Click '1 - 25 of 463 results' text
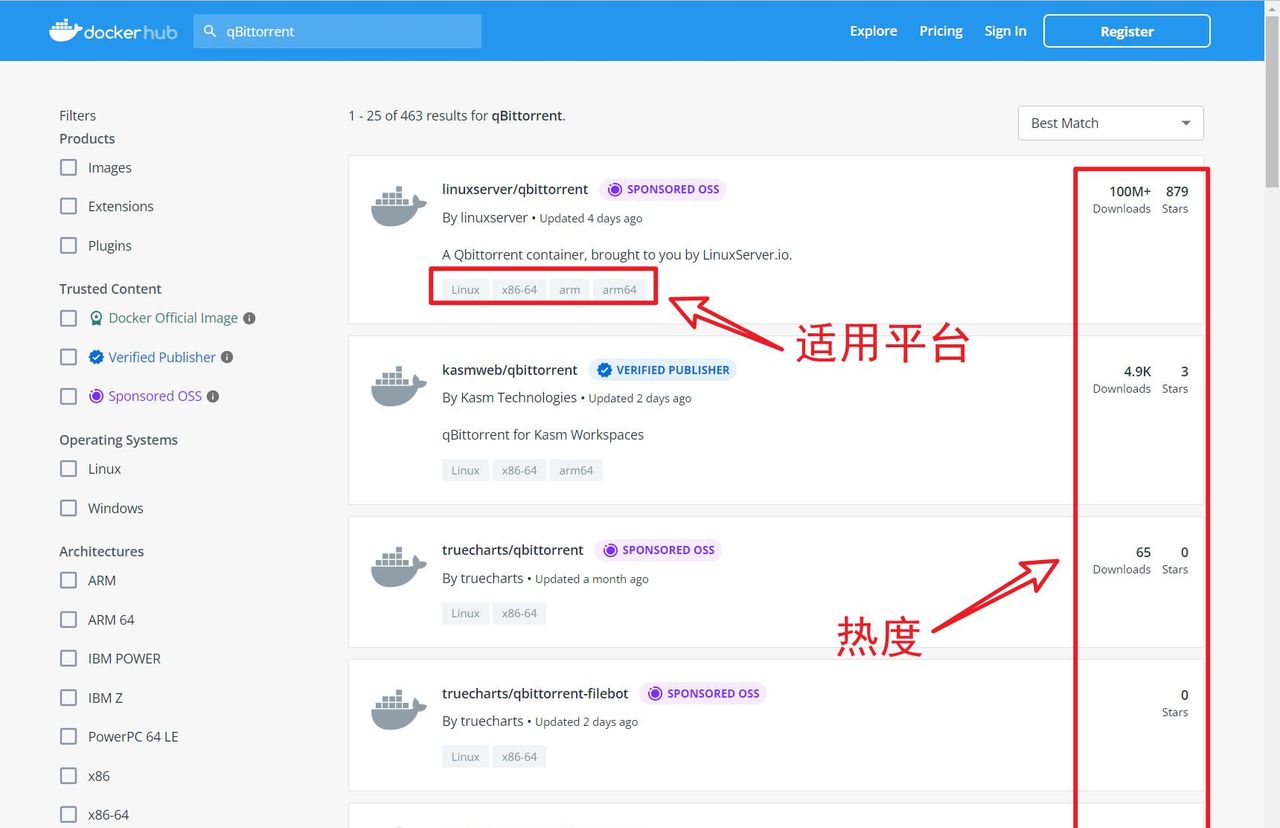The image size is (1280, 828). pyautogui.click(x=417, y=116)
